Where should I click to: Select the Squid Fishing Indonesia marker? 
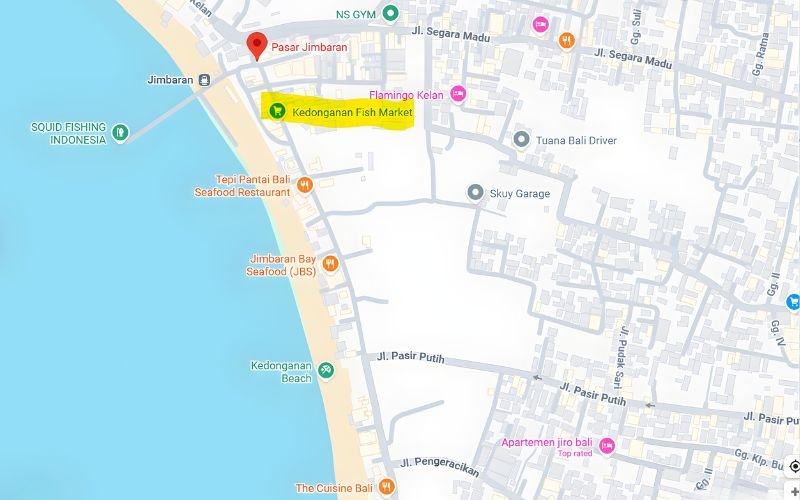(120, 133)
